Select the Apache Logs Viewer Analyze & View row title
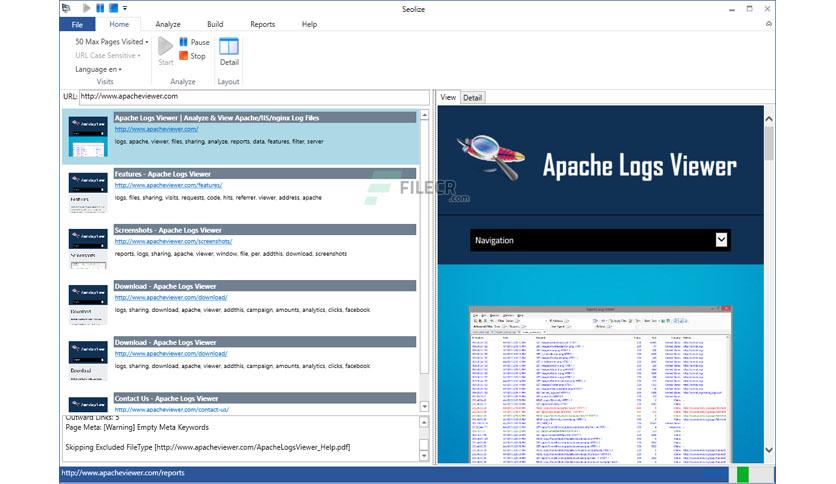 (x=265, y=118)
